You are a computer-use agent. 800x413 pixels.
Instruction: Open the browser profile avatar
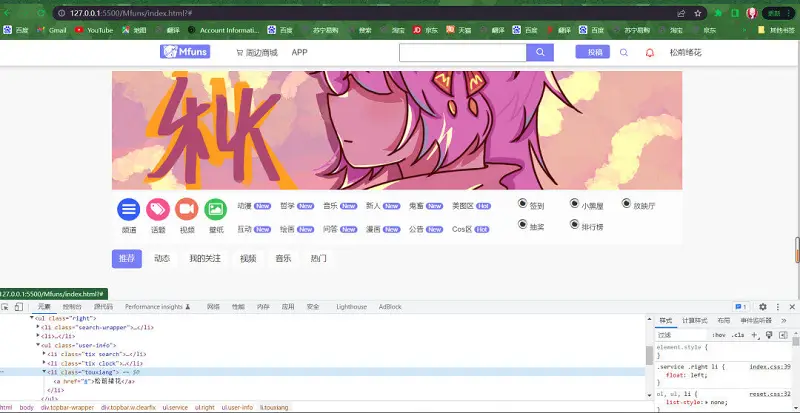pyautogui.click(x=752, y=13)
